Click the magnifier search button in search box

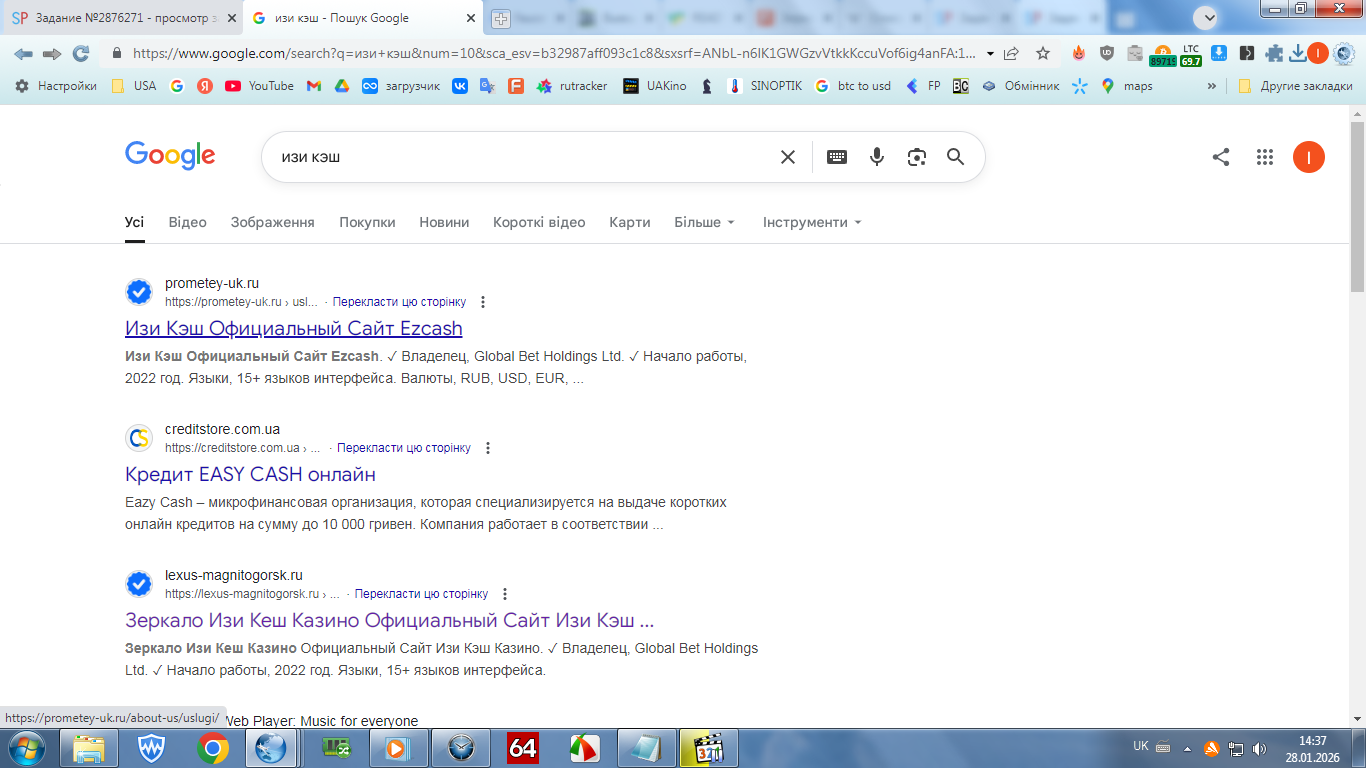[955, 157]
